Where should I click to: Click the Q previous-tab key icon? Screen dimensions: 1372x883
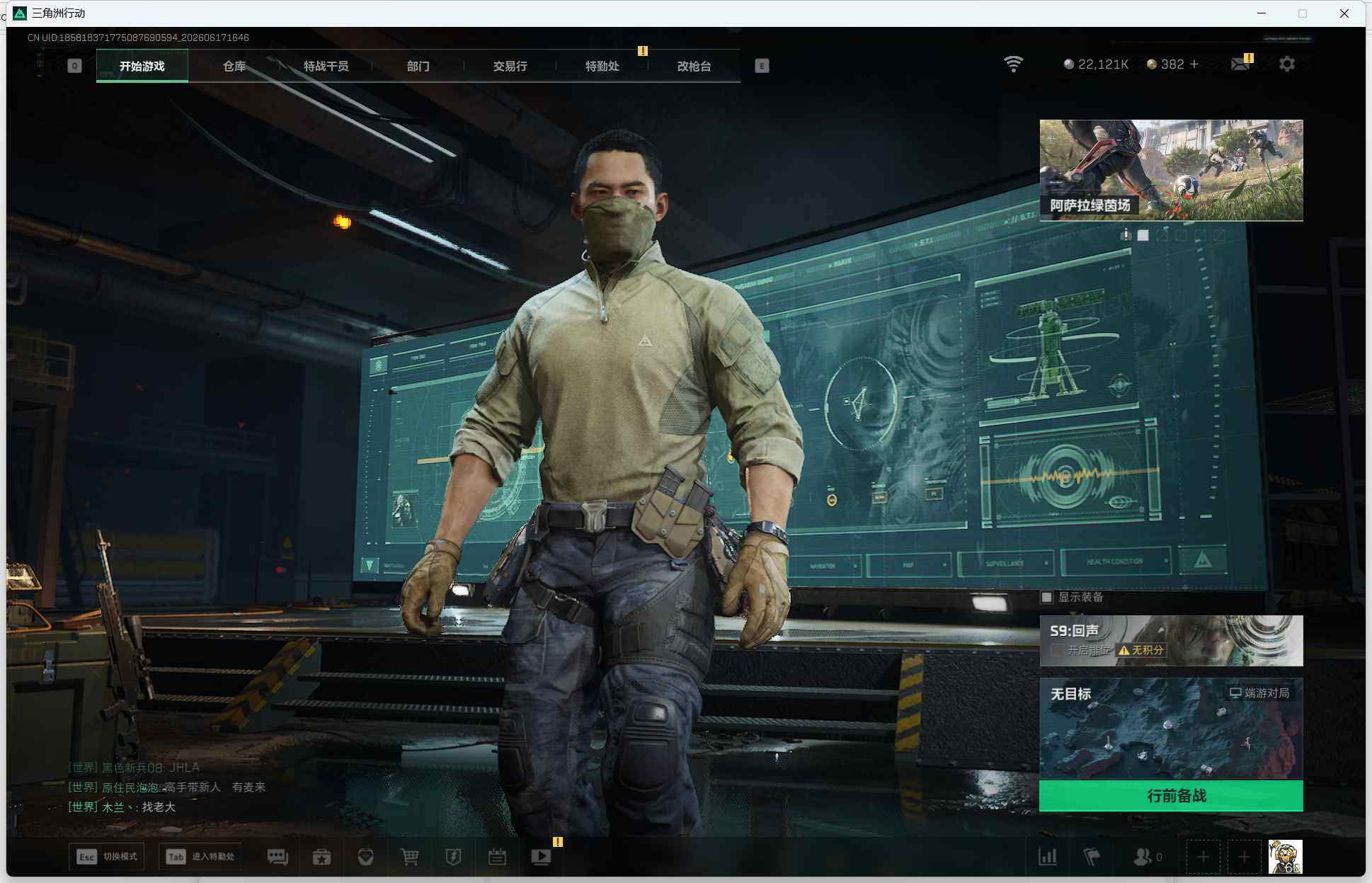click(x=74, y=66)
